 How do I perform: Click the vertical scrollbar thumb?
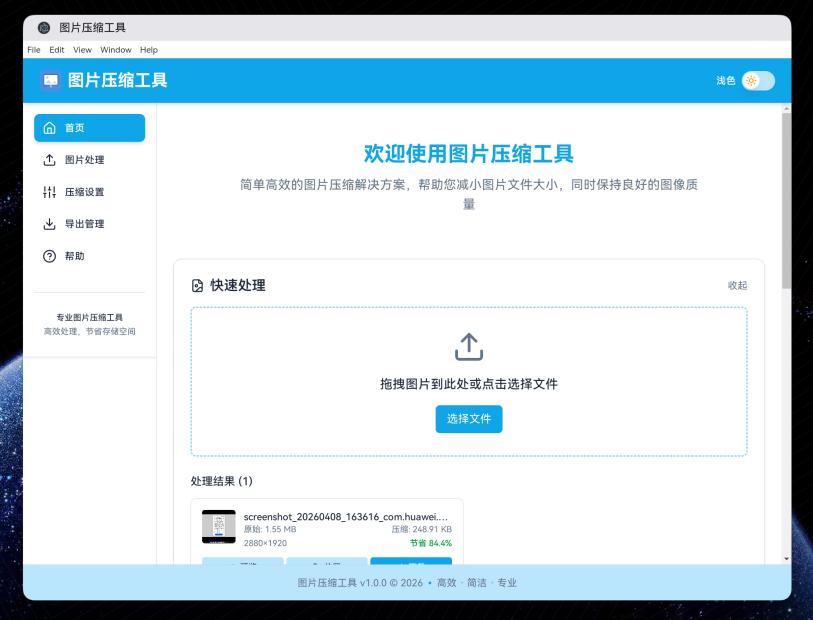[x=787, y=201]
